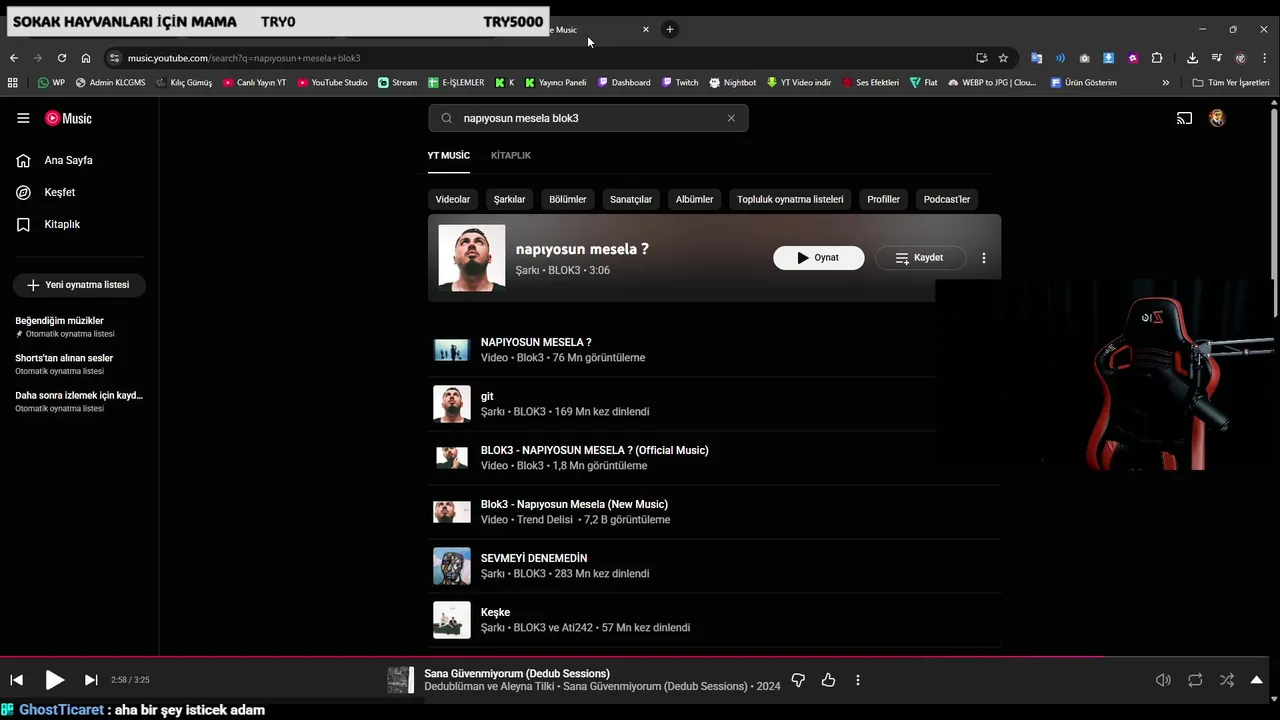Open SEVMEYİ DENEMEDİN song thumbnail

pos(452,566)
